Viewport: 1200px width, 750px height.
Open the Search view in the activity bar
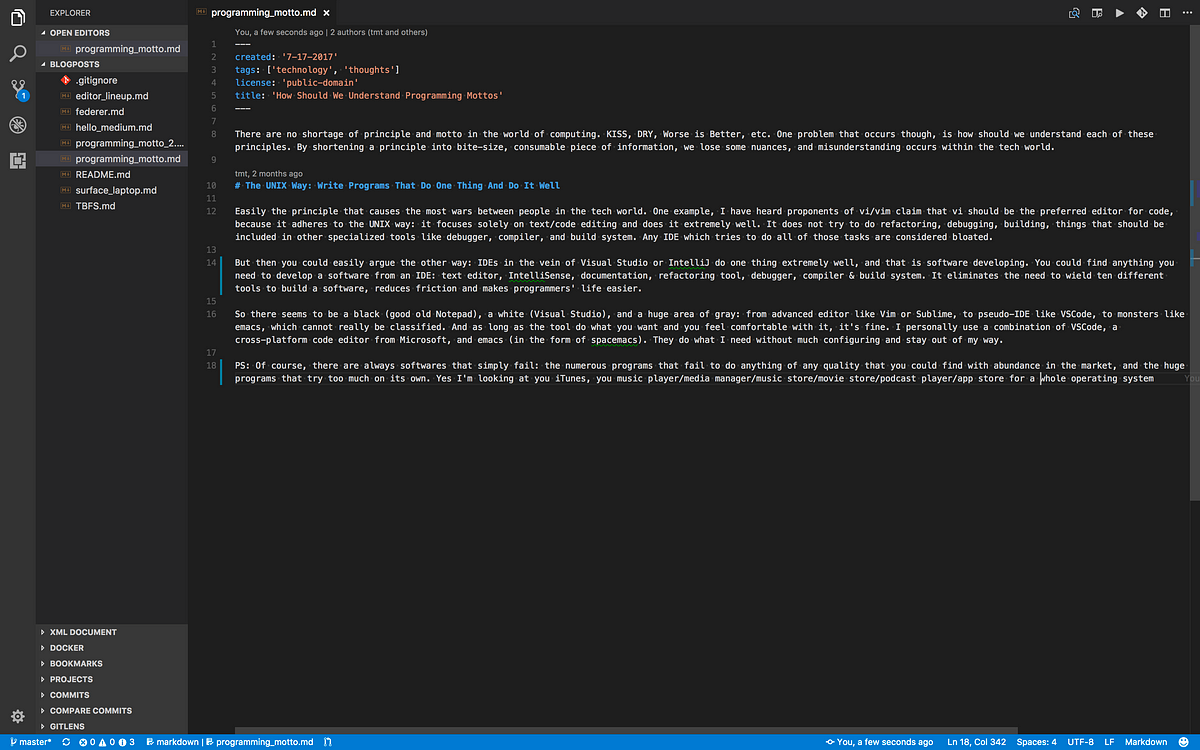click(x=17, y=53)
